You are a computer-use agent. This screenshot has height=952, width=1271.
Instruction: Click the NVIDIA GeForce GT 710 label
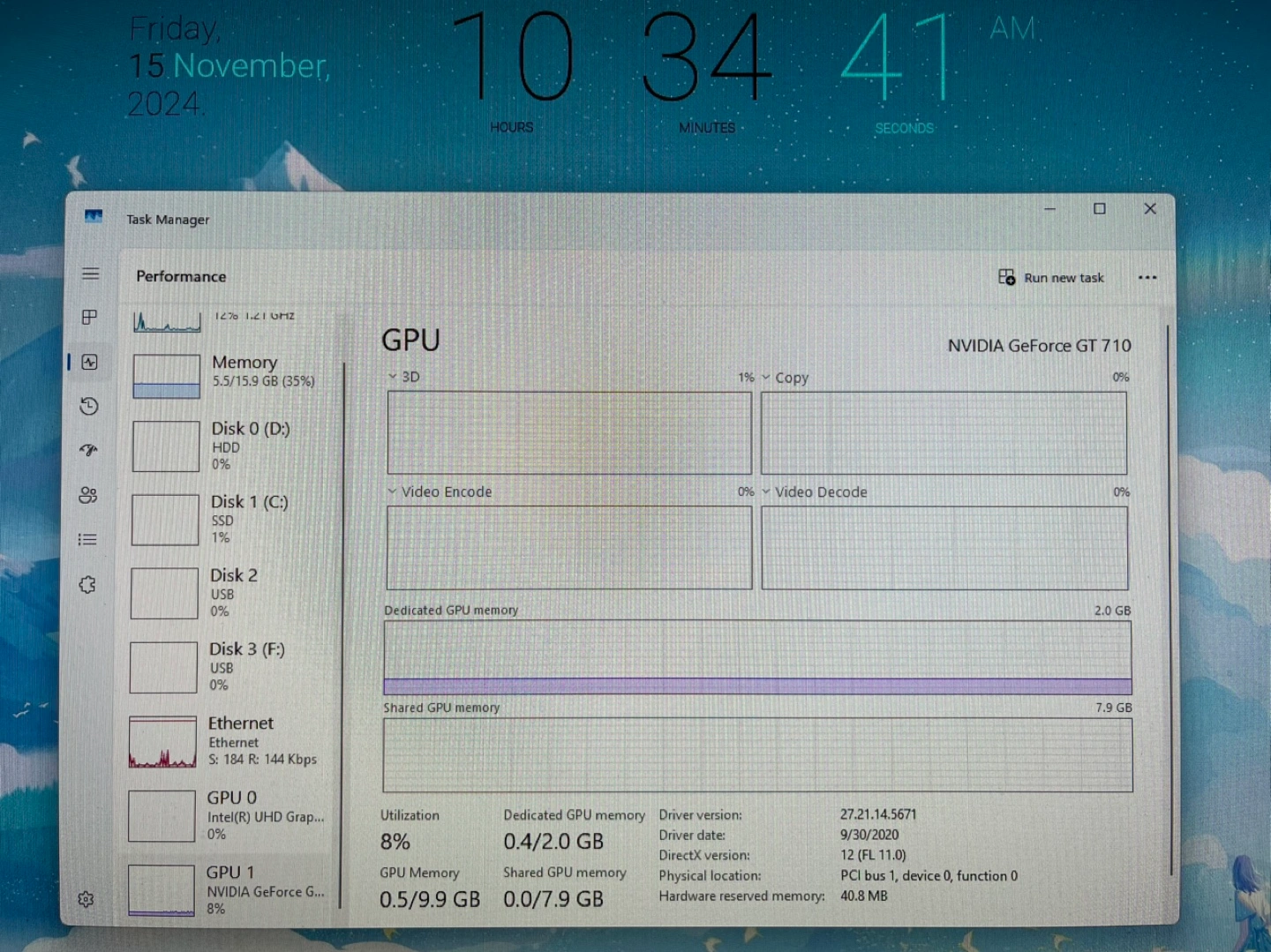pyautogui.click(x=1039, y=346)
